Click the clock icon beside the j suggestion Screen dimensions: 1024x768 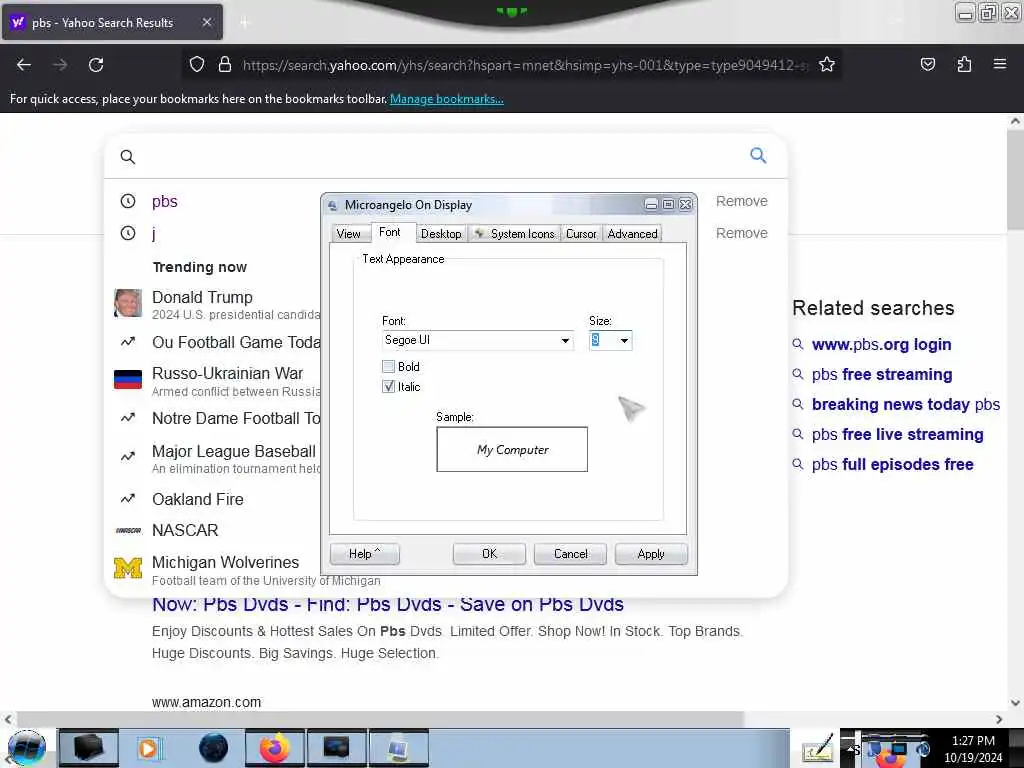coord(128,233)
